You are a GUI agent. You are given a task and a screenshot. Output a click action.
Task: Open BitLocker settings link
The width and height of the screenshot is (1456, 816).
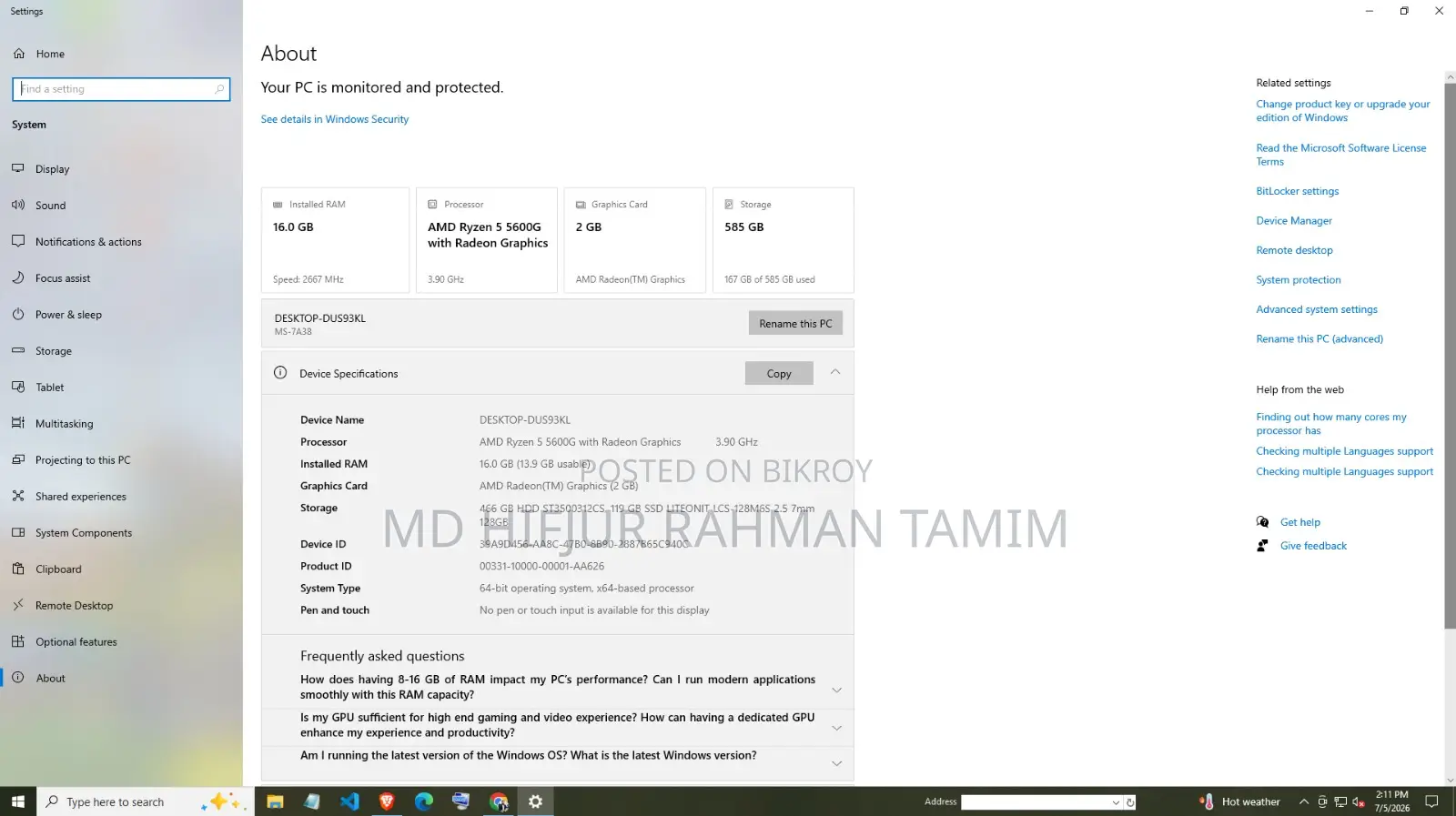coord(1298,191)
